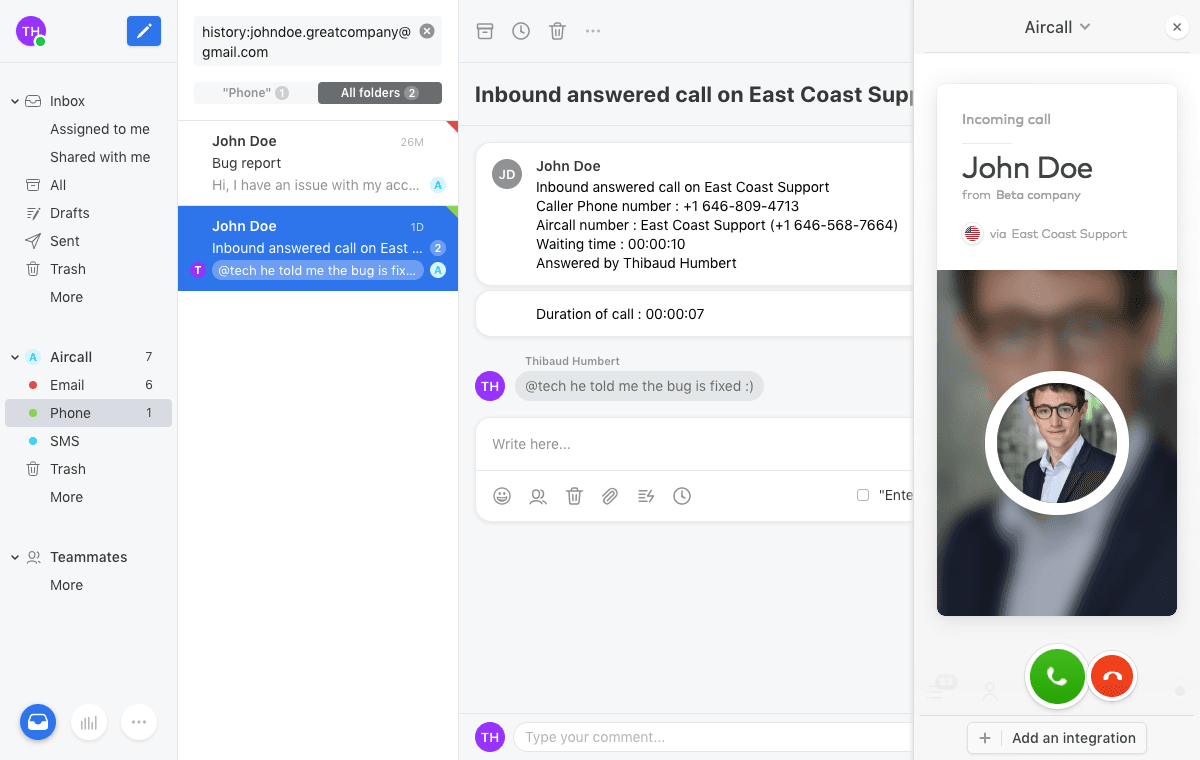Collapse the Inbox section chevron
This screenshot has height=760, width=1200.
point(15,101)
